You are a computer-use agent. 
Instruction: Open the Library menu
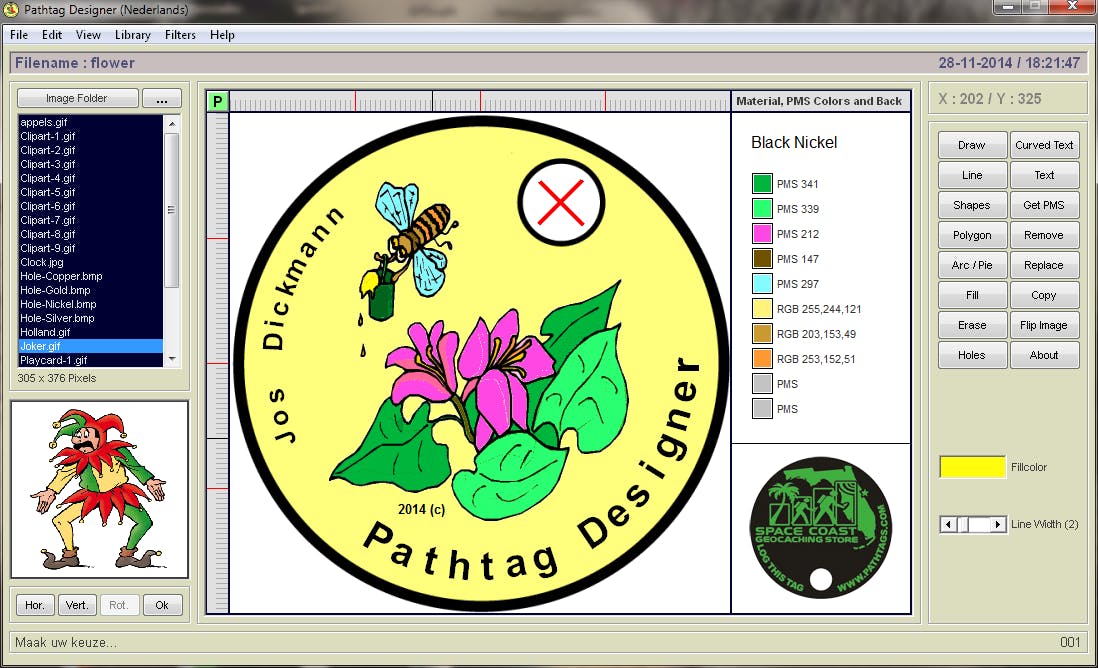(x=132, y=34)
